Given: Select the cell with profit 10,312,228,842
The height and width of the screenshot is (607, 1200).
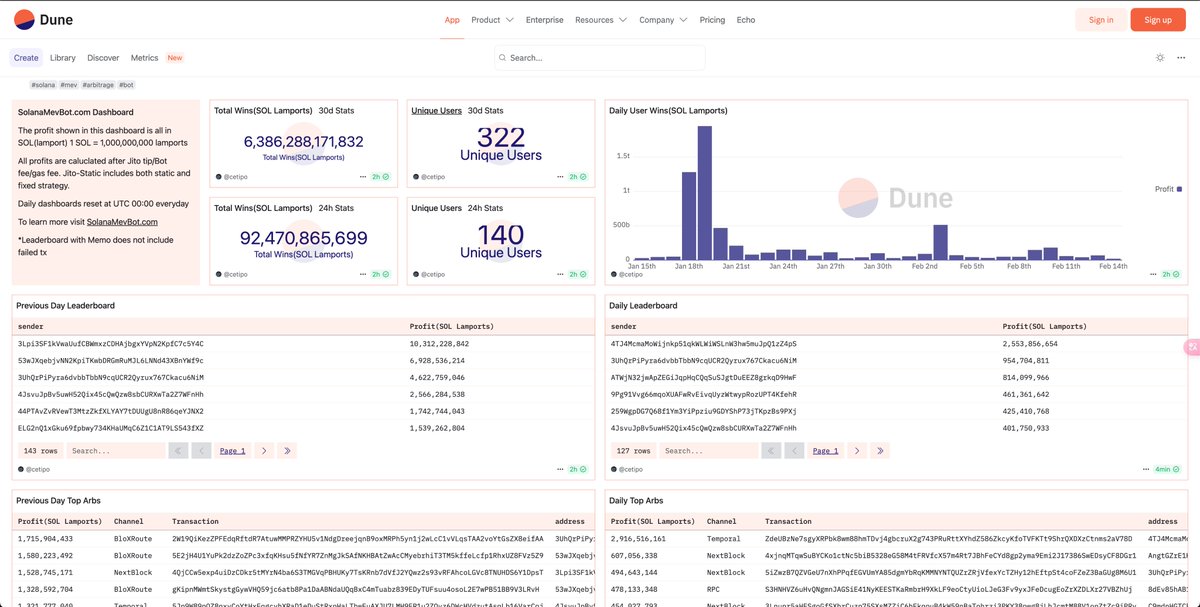Looking at the screenshot, I should [x=437, y=343].
